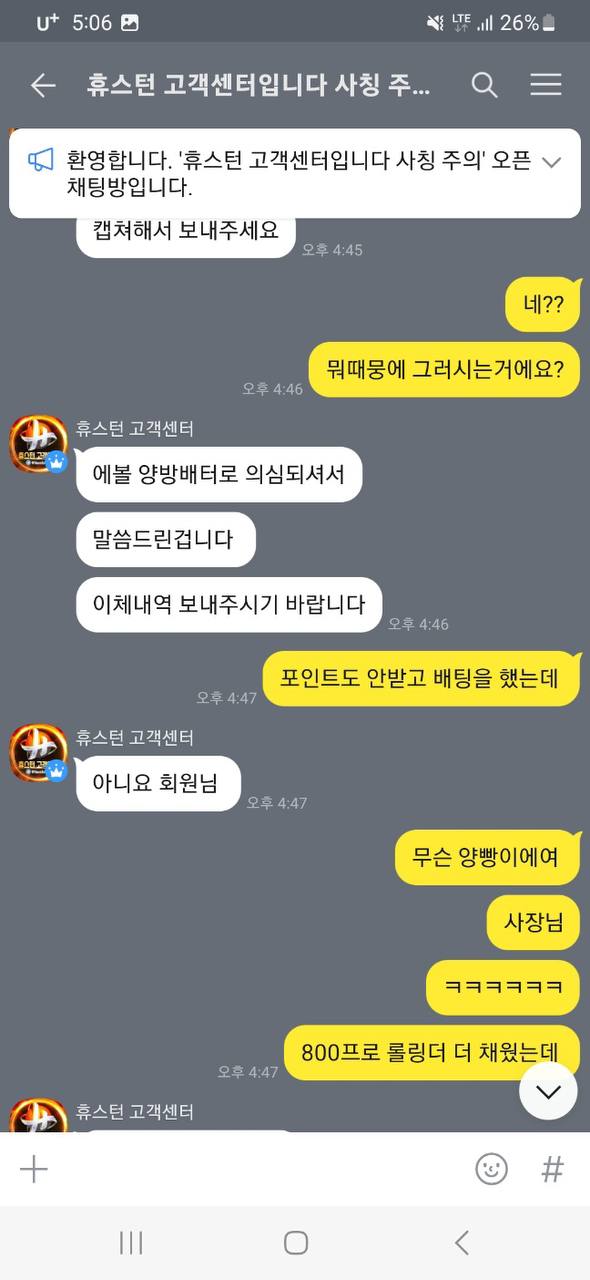Tap the back arrow icon
The image size is (590, 1280).
tap(43, 85)
